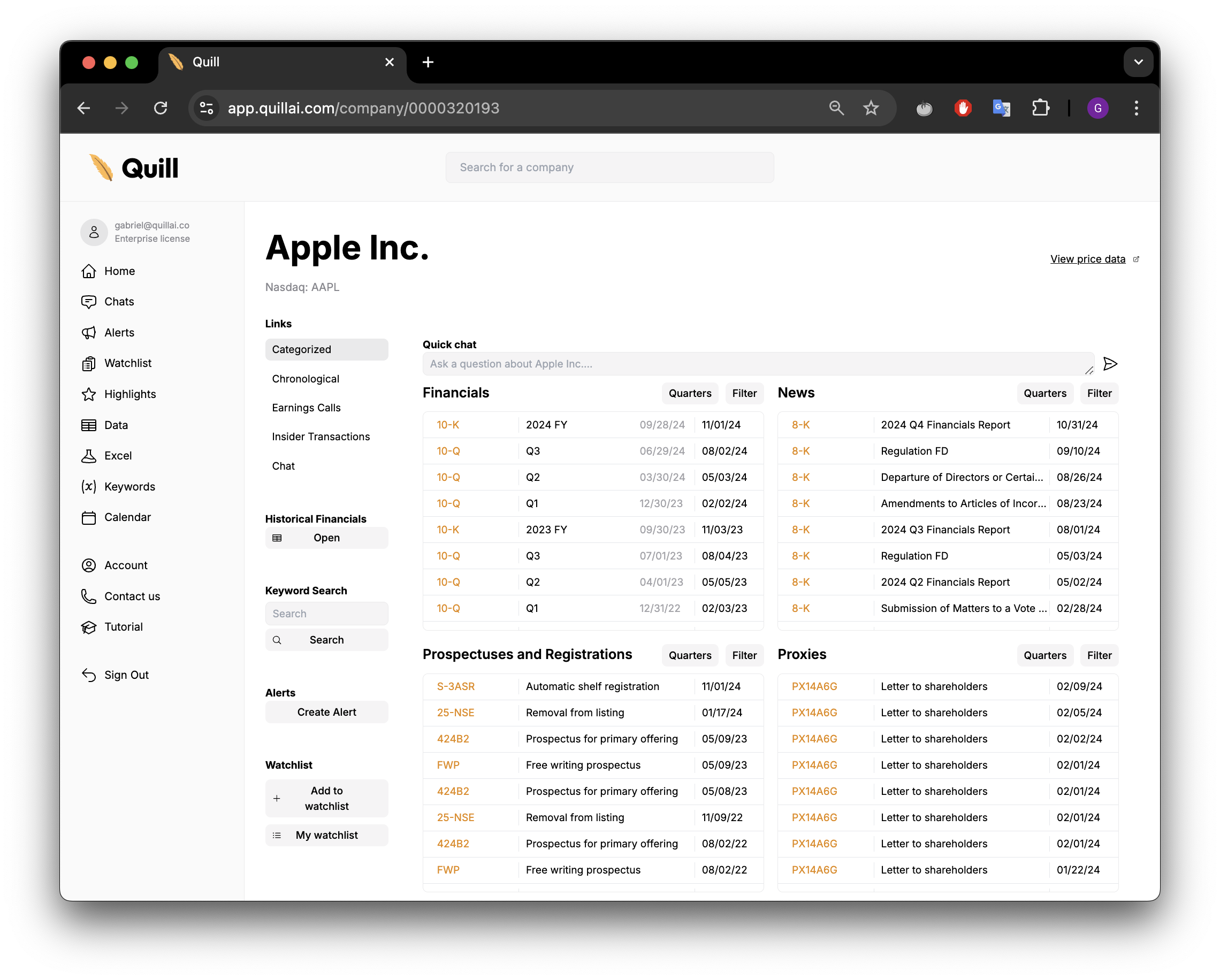
Task: Open Quarters selector for Financials
Action: pyautogui.click(x=690, y=394)
